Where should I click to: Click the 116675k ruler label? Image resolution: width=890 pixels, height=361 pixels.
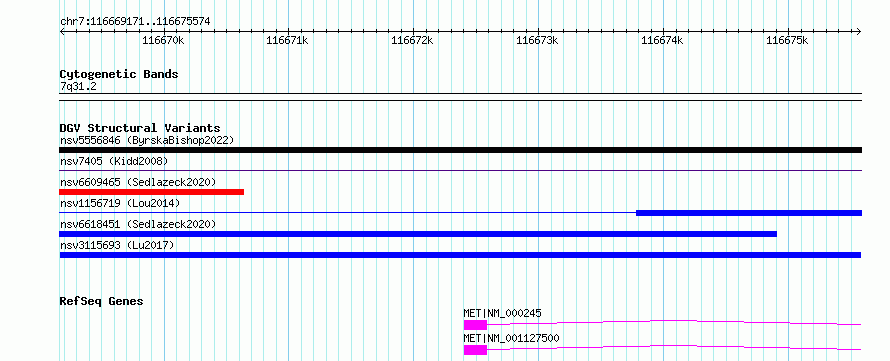[787, 41]
